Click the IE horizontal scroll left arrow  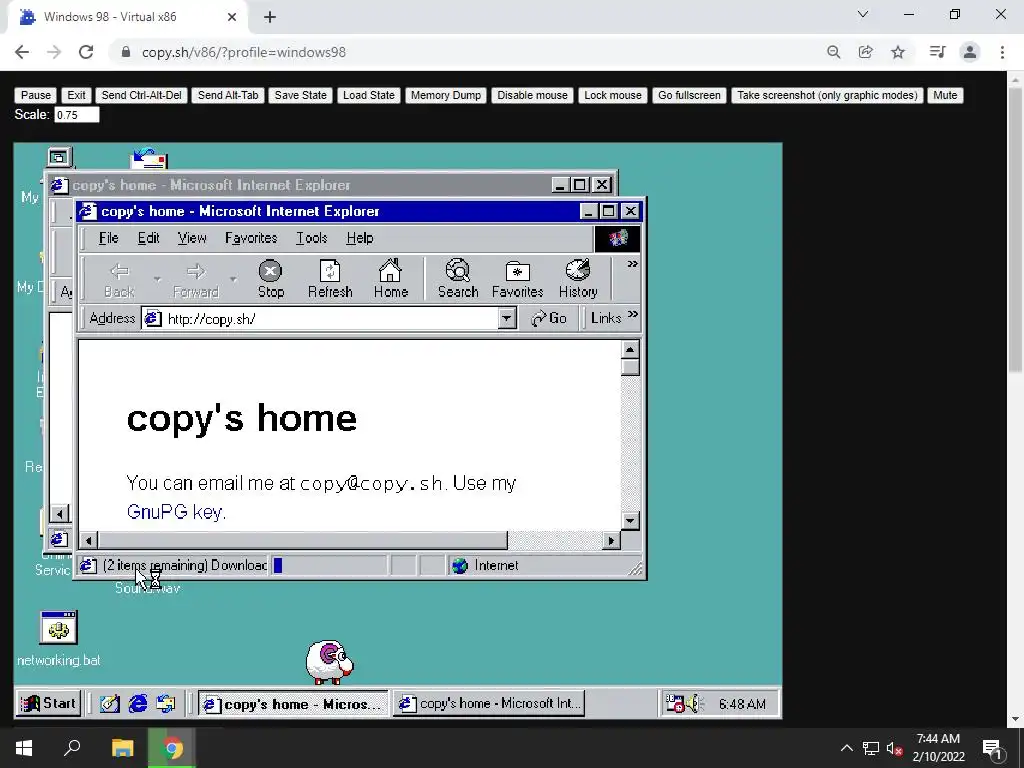[88, 540]
